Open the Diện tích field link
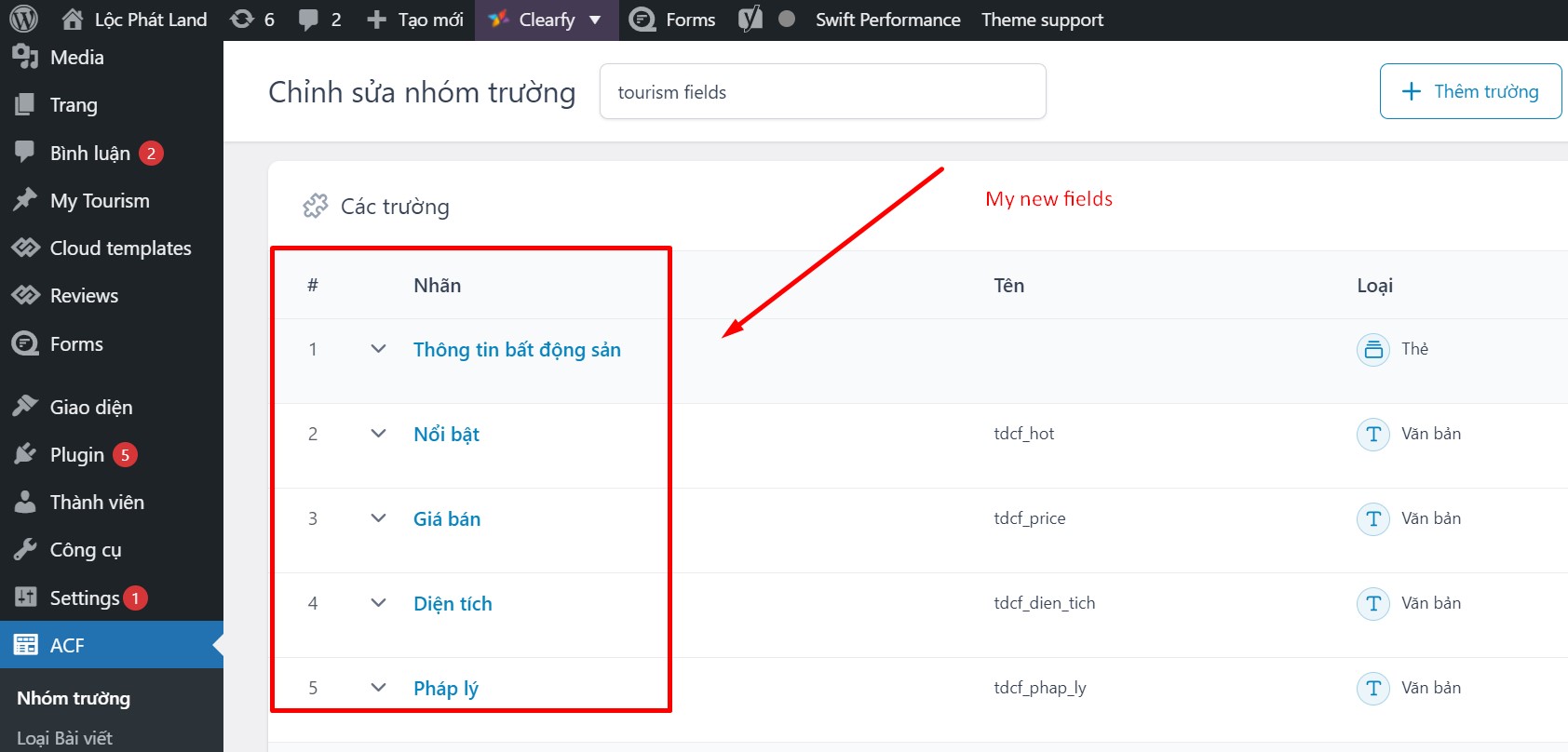 [453, 604]
